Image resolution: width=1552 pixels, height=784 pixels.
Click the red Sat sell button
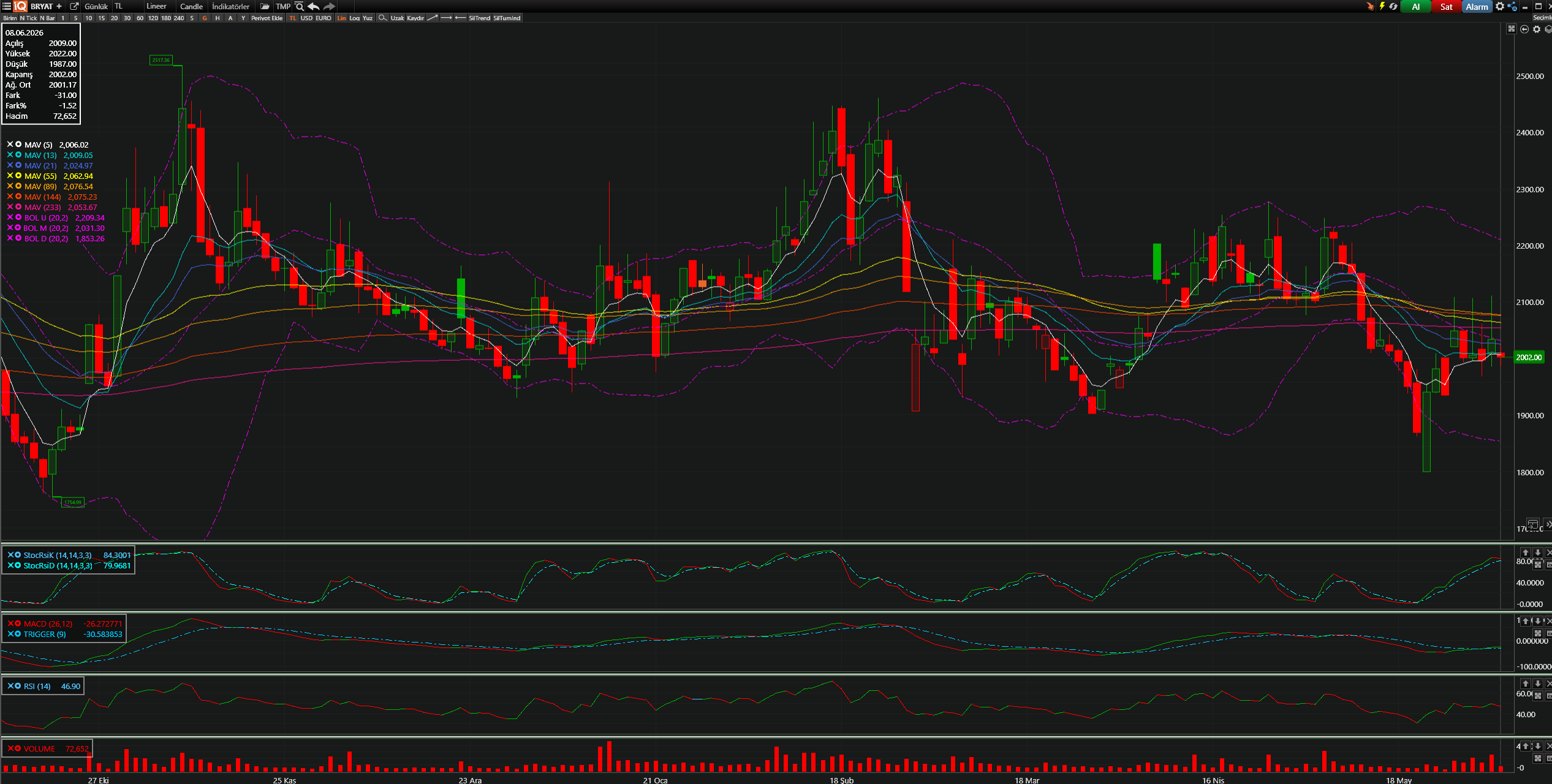pyautogui.click(x=1447, y=7)
